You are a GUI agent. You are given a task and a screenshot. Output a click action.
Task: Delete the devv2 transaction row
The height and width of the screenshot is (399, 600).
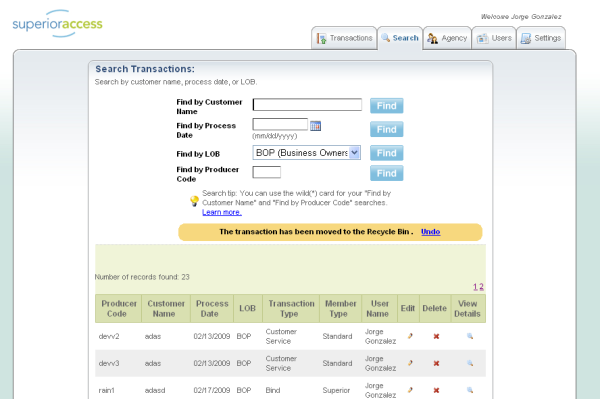(436, 336)
